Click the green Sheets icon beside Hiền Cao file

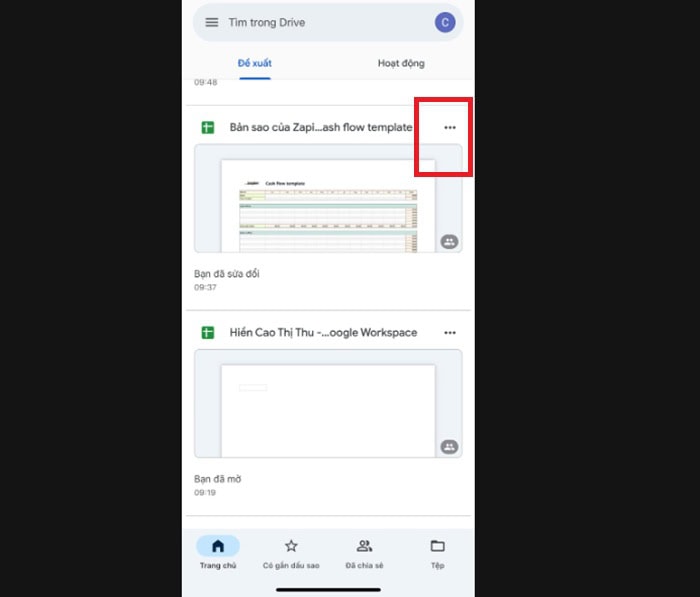coord(208,333)
